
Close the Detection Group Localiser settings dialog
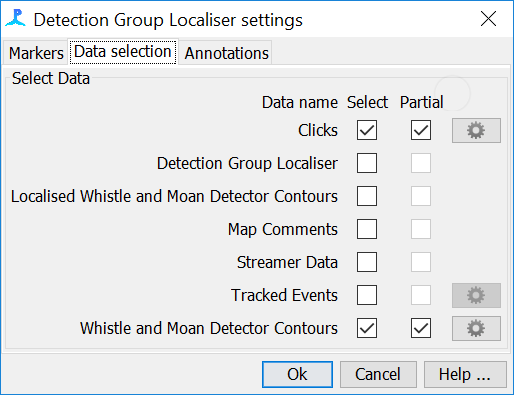click(x=488, y=19)
